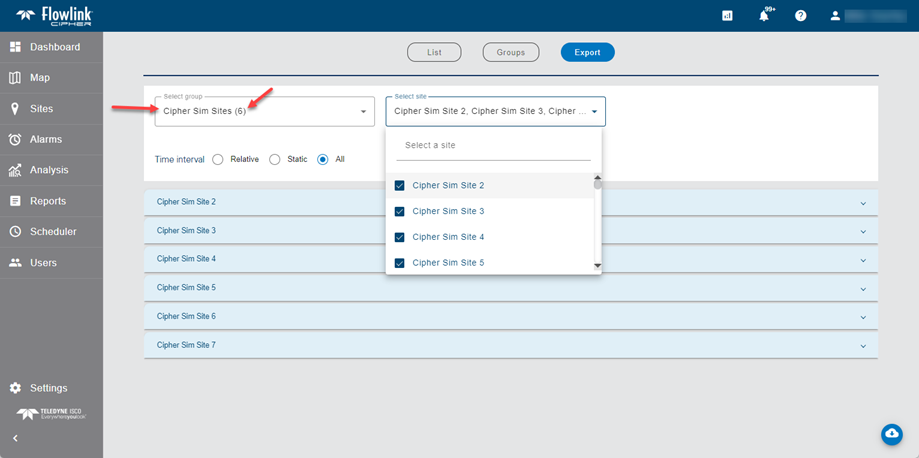
Task: Open Scheduler from the sidebar
Action: pyautogui.click(x=52, y=231)
